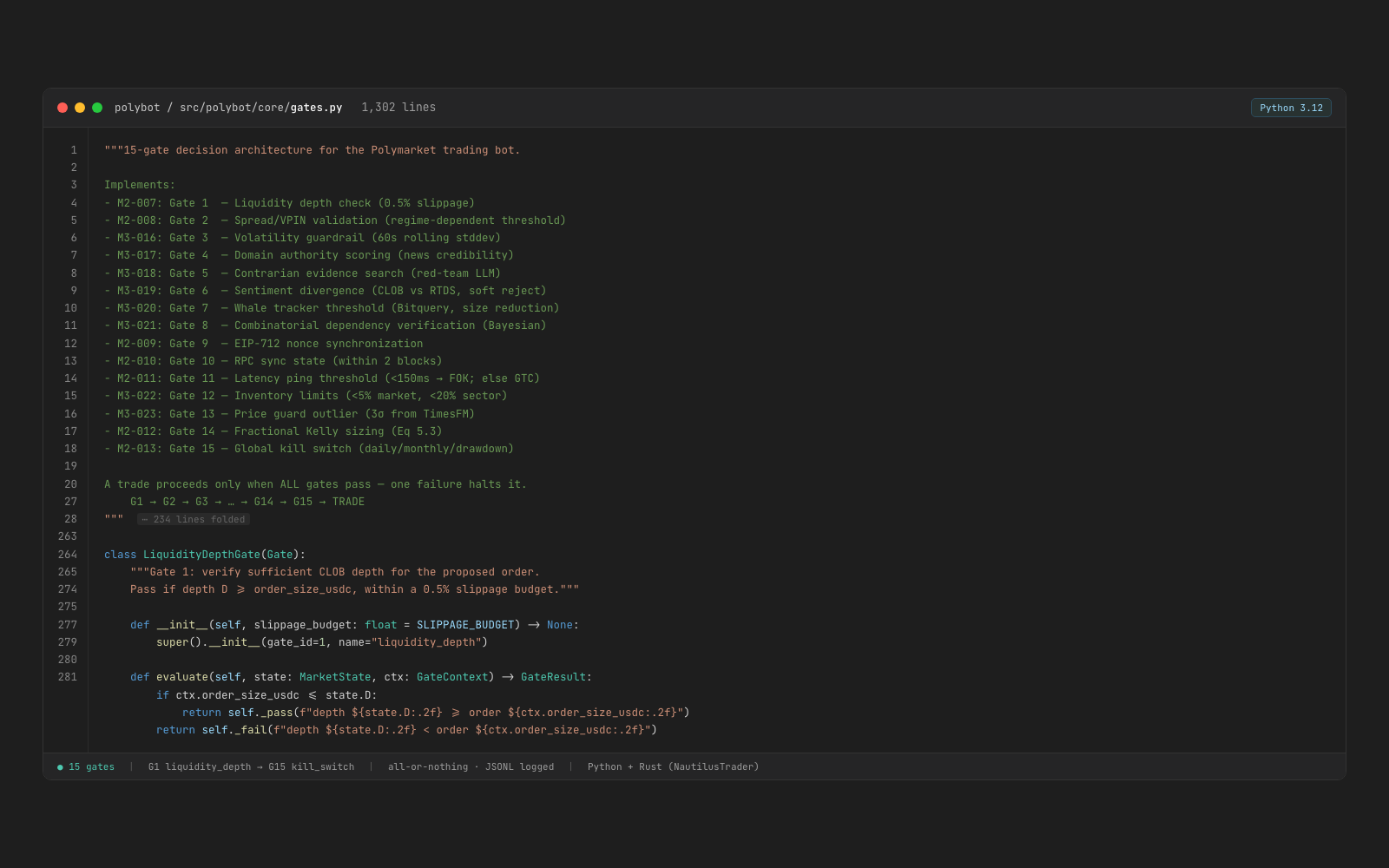Click the 'Gate 8' Combinatorial dependency line
This screenshot has height=868, width=1389.
tap(326, 325)
